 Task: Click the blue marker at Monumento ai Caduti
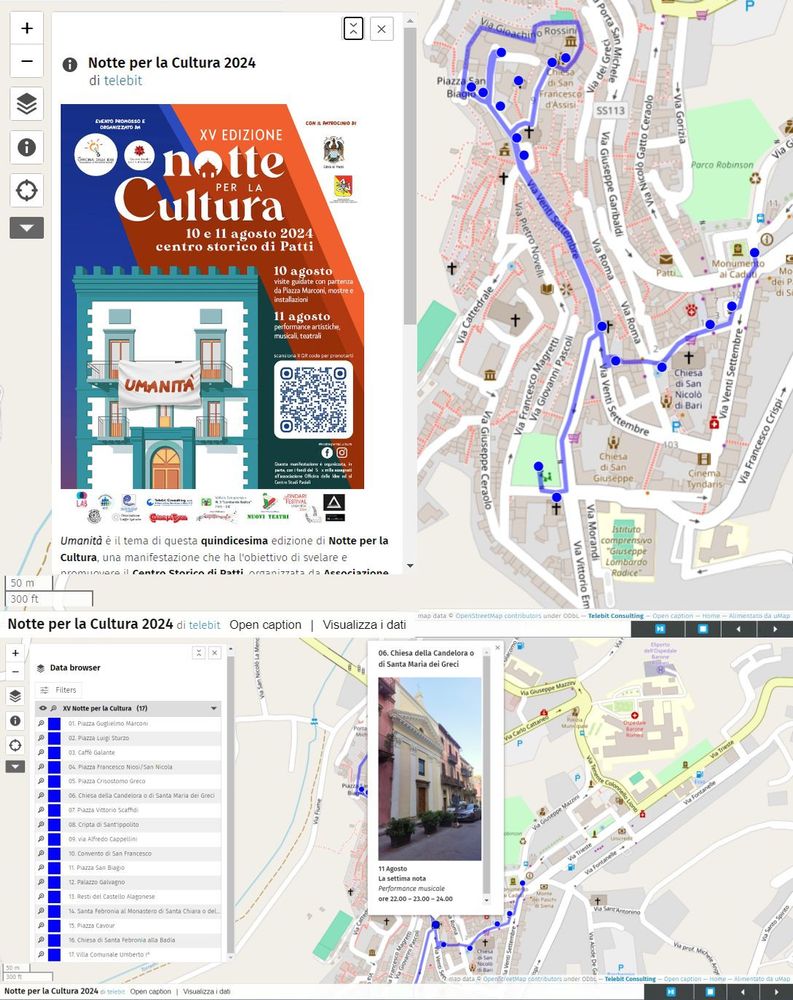click(x=755, y=253)
